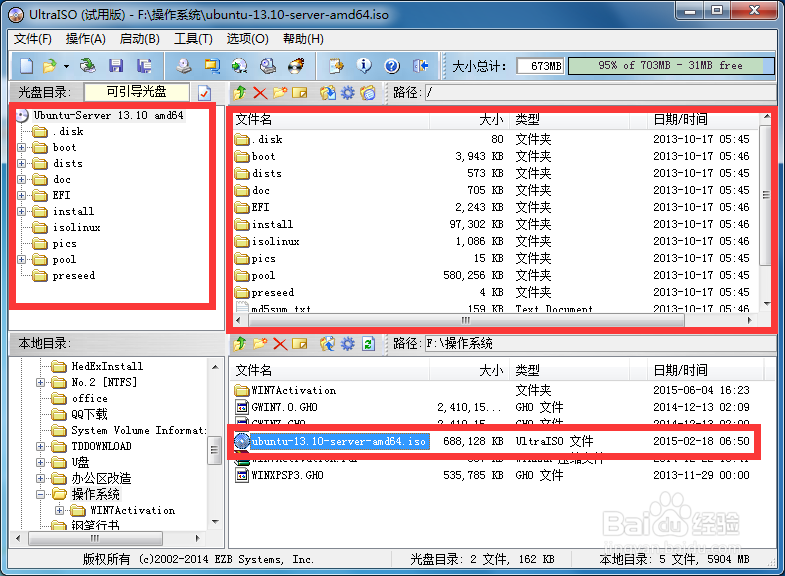Expand the pool folder tree node
Viewport: 785px width, 576px height.
[x=22, y=260]
